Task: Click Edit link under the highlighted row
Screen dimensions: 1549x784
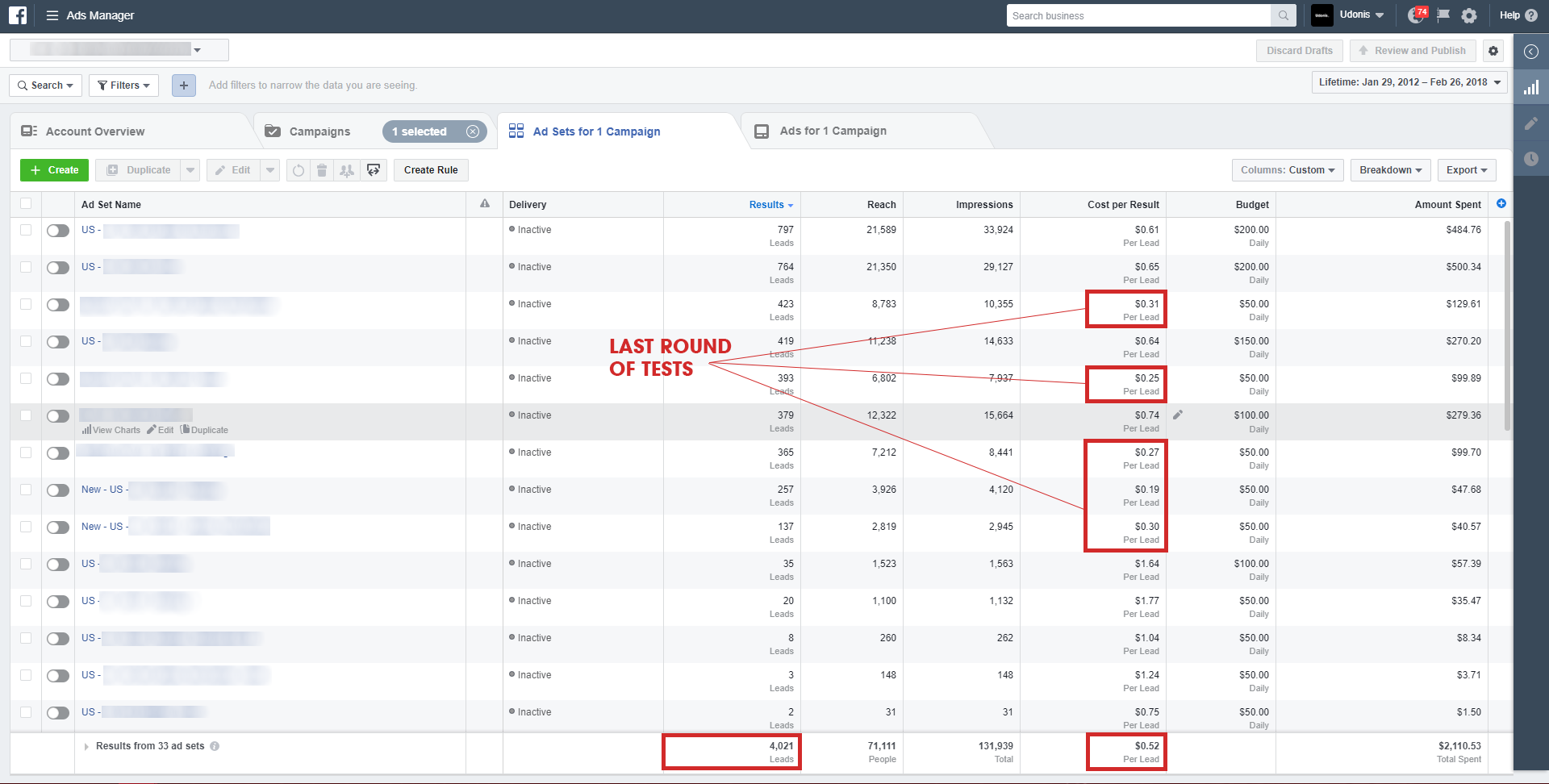Action: click(161, 430)
